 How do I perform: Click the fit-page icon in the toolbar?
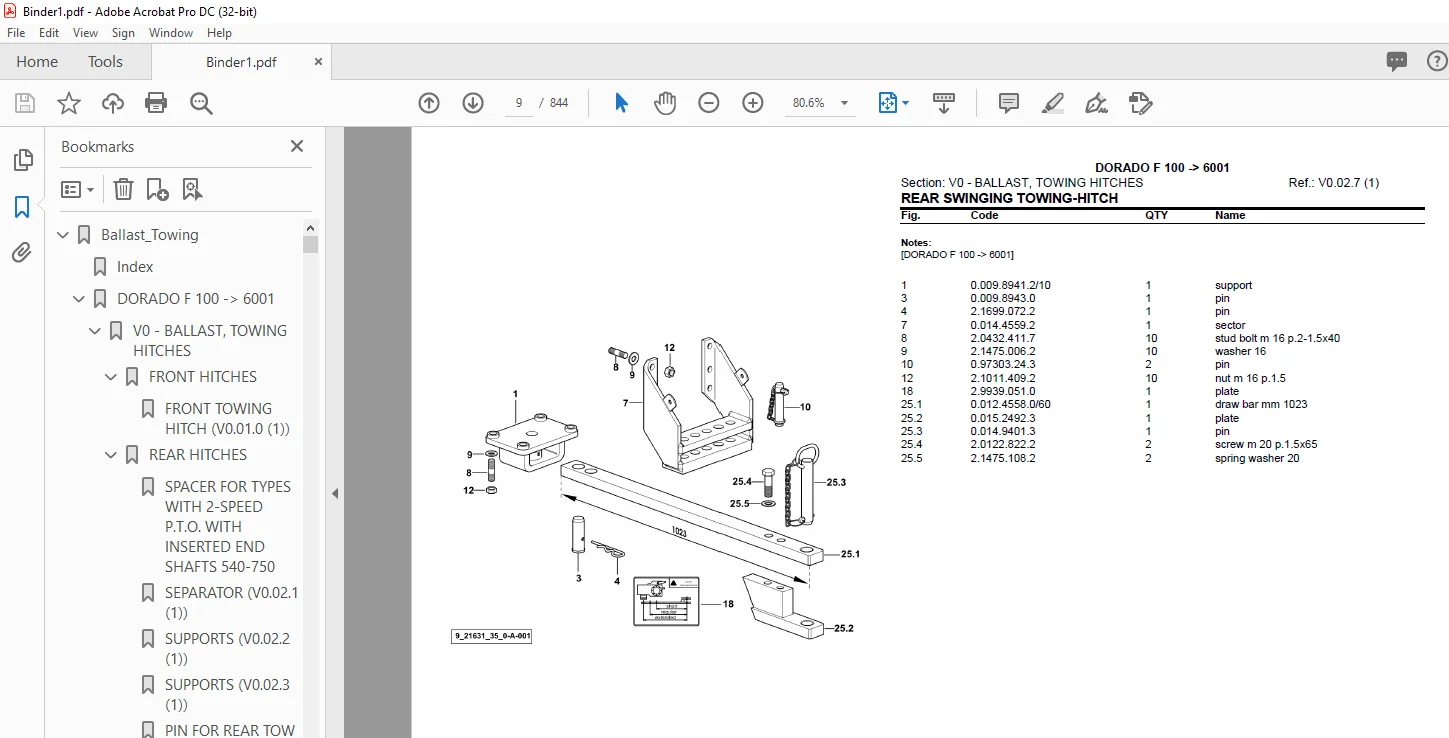point(887,103)
